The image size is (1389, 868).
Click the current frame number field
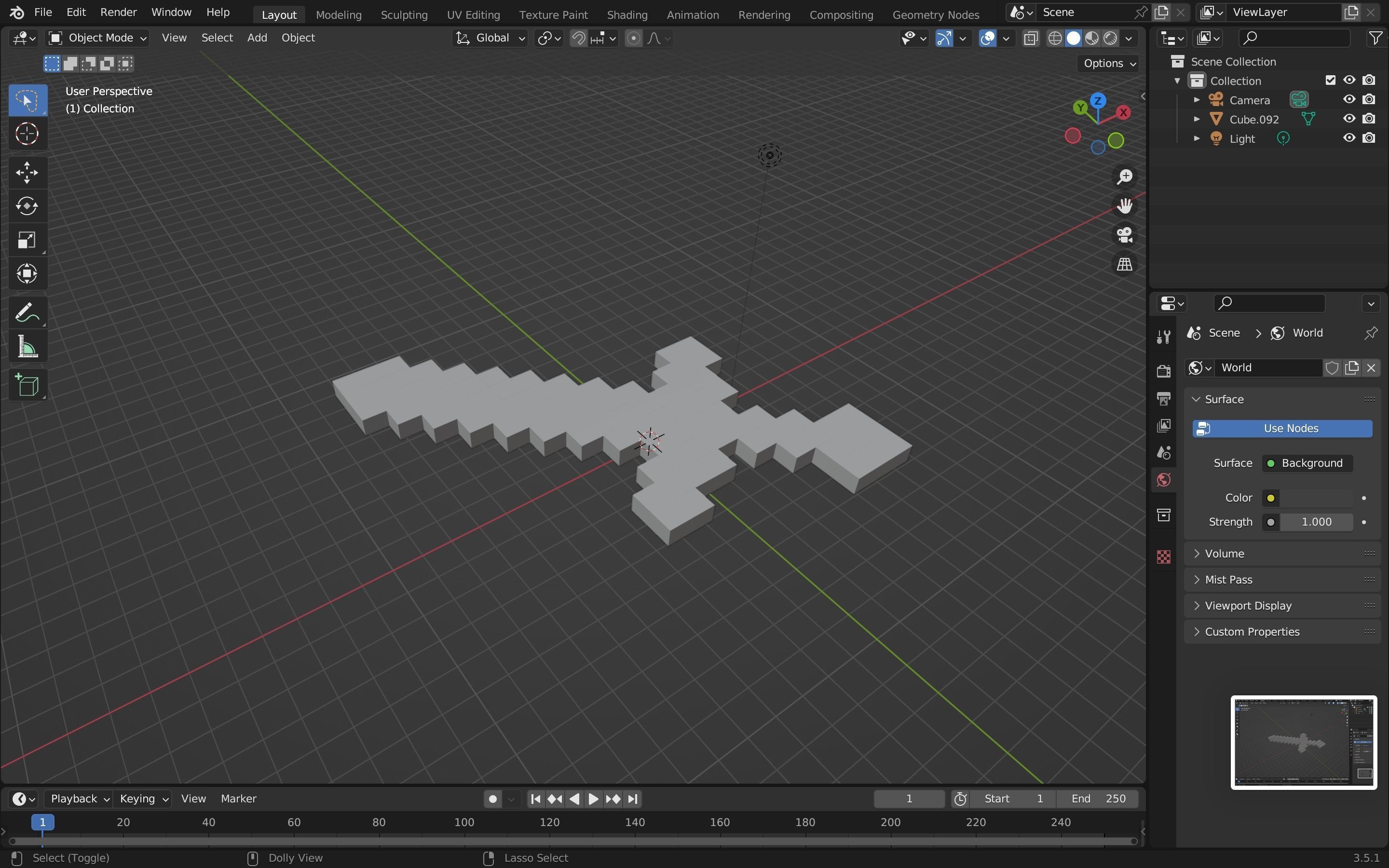tap(909, 799)
